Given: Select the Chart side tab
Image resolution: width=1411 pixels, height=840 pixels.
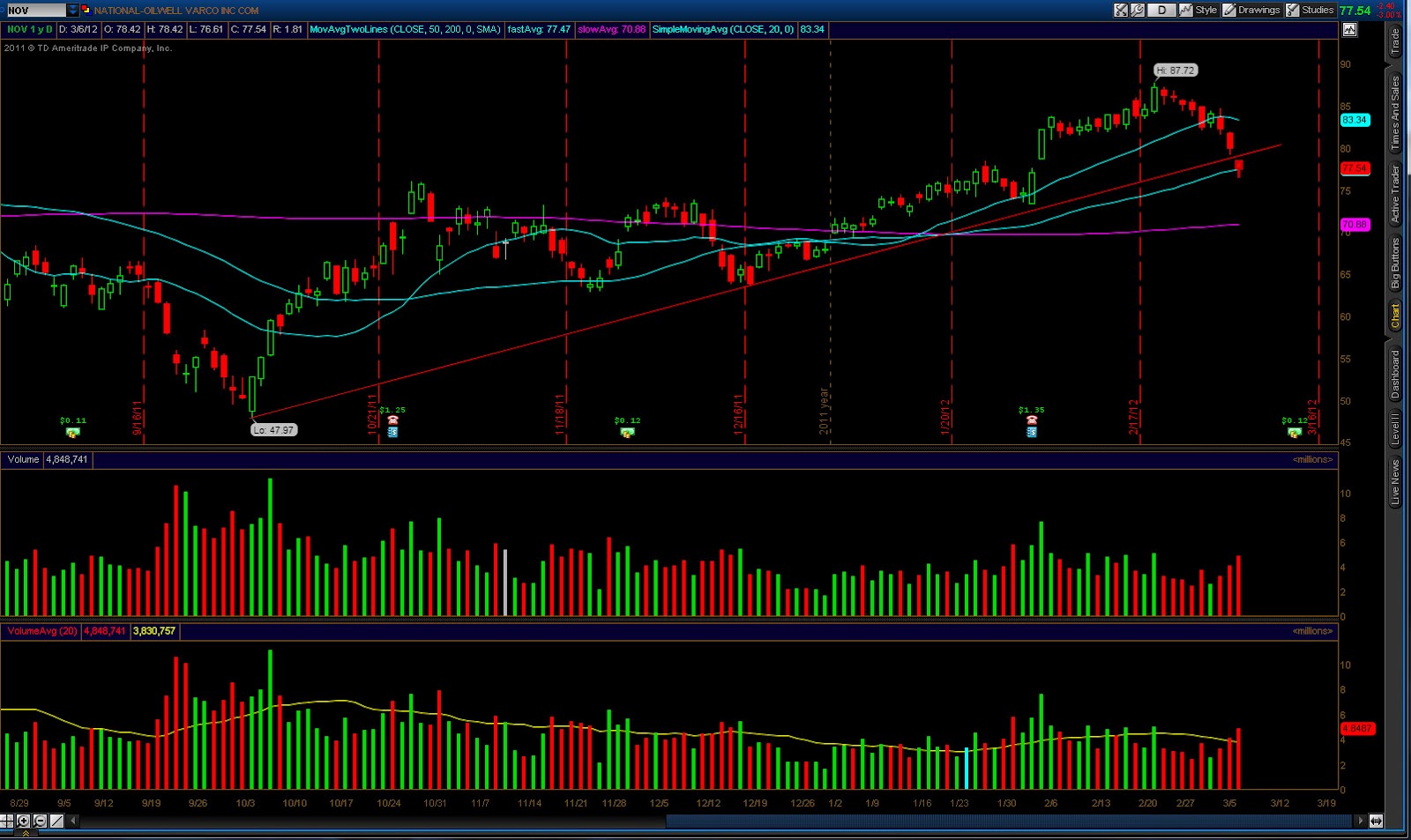Looking at the screenshot, I should (x=1395, y=316).
